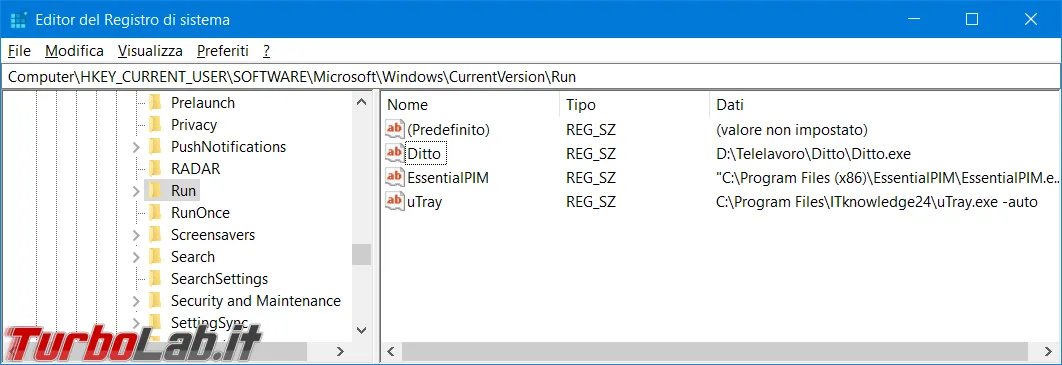Select the Screensavers key label
This screenshot has width=1062, height=365.
pos(213,235)
